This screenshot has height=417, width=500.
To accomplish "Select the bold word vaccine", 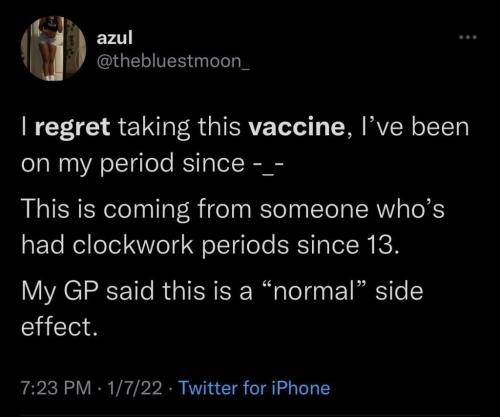I will [297, 128].
